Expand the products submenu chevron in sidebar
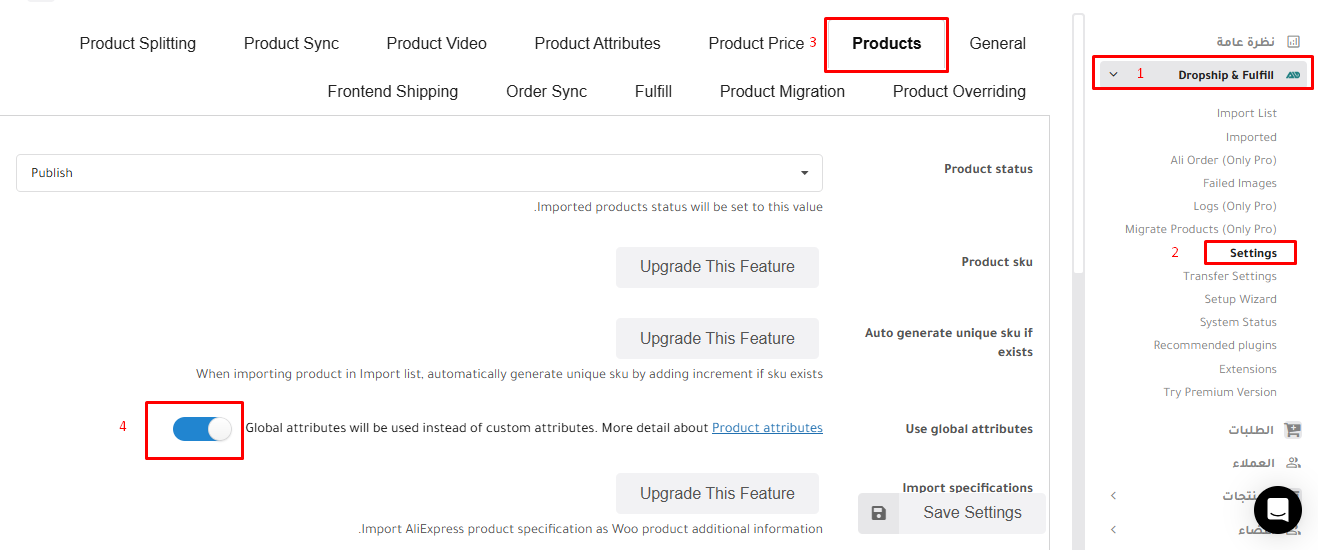 click(x=1113, y=496)
